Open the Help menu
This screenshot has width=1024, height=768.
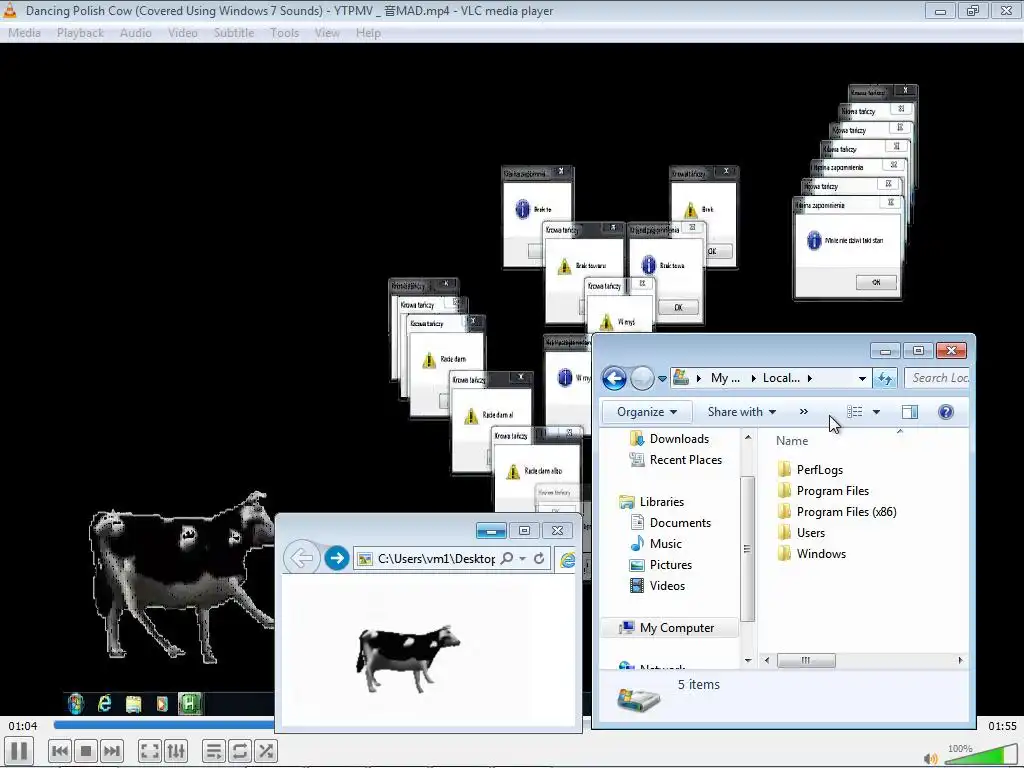368,33
